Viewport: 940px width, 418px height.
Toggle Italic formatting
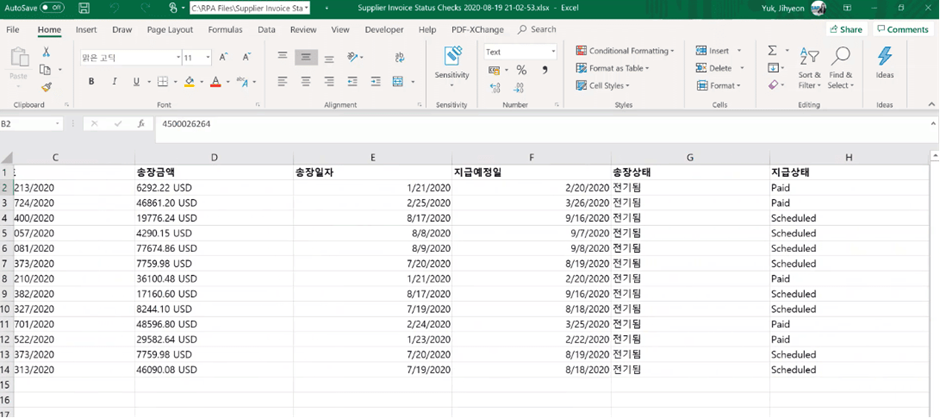point(114,81)
